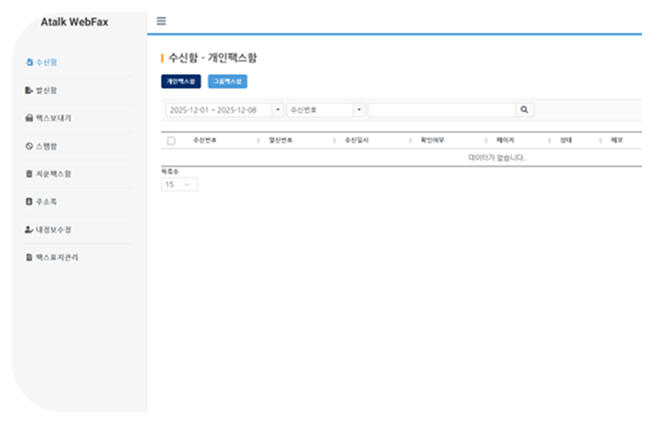654x424 pixels.
Task: Open the 팩스표지관리 cover page icon
Action: pyautogui.click(x=29, y=258)
